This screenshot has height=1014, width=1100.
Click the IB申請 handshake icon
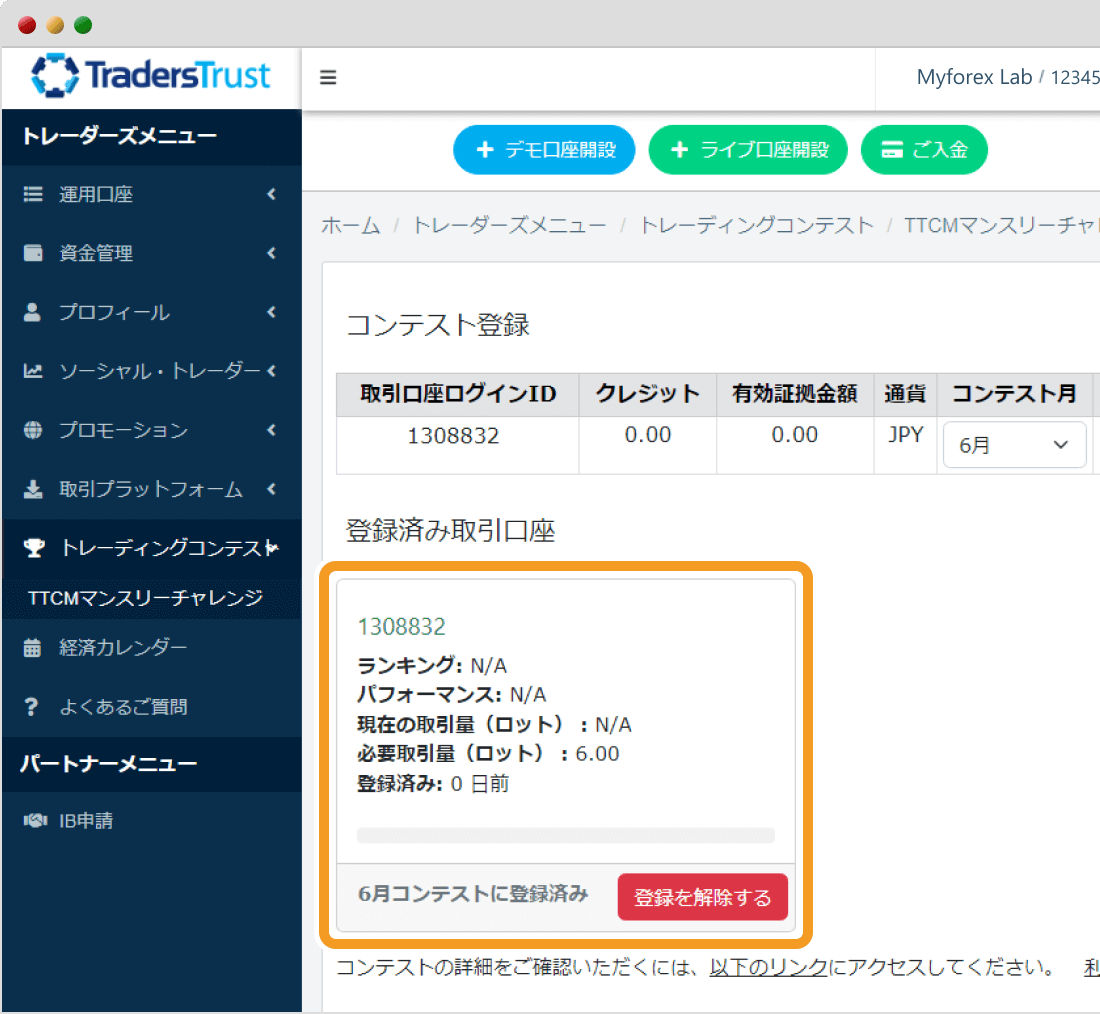point(35,820)
